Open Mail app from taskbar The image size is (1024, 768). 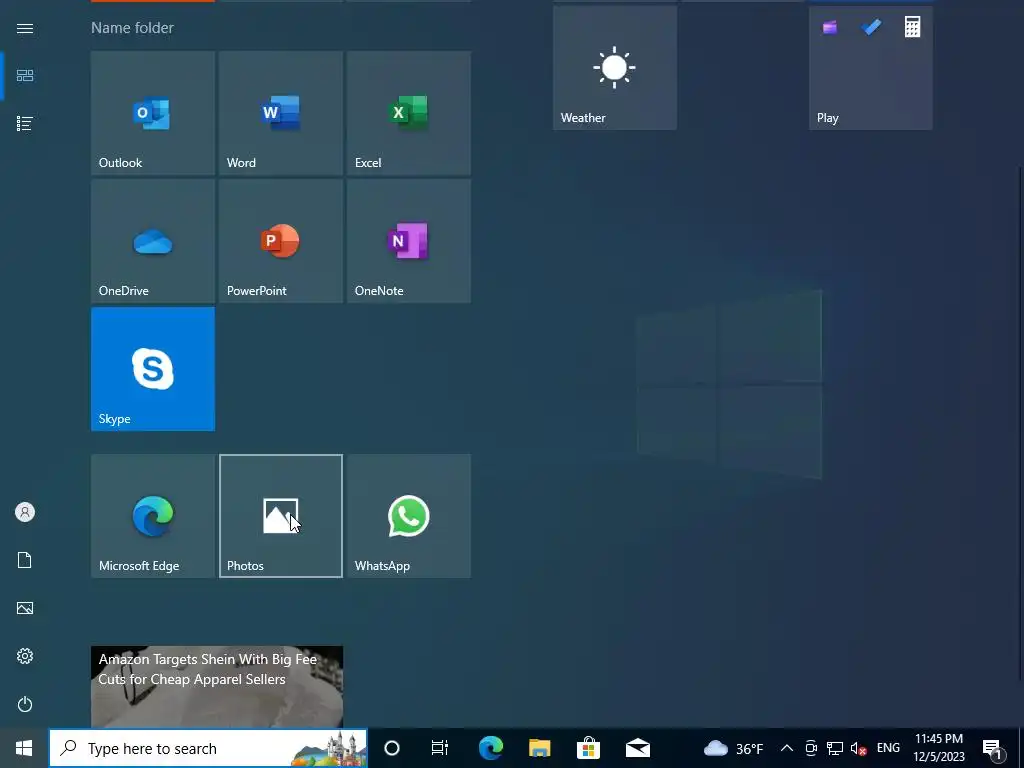coord(637,748)
